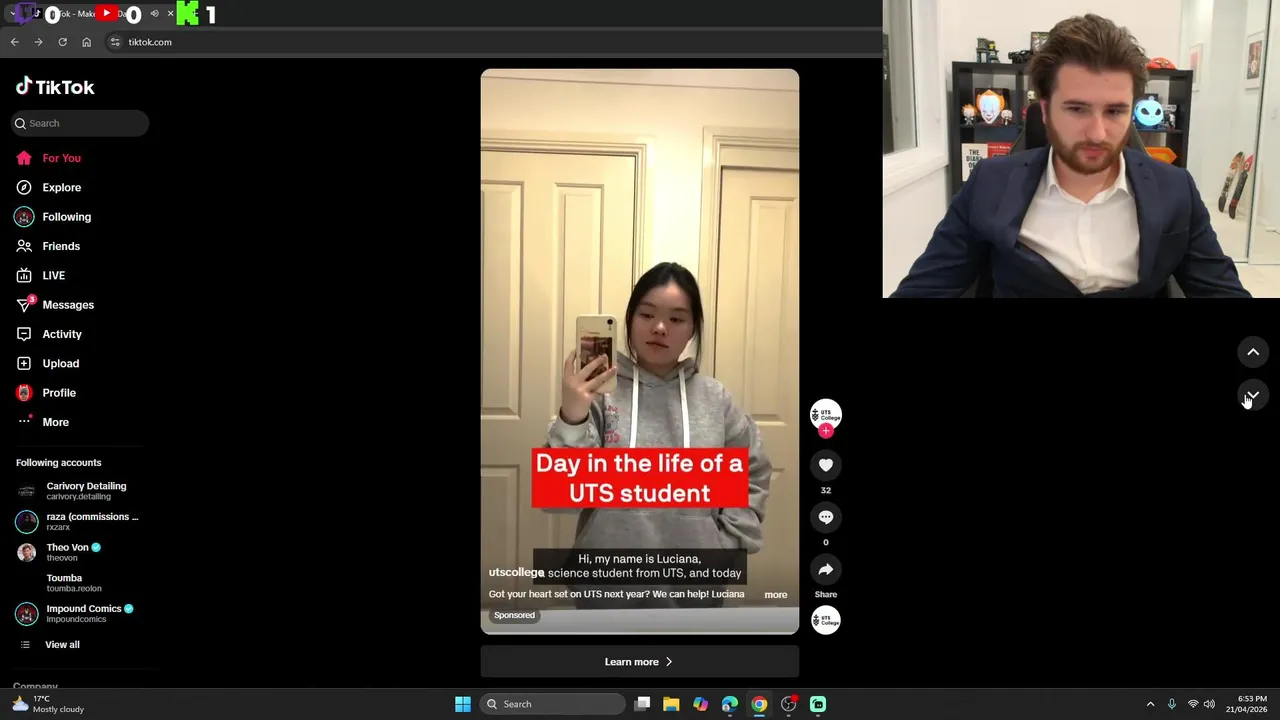Click the browser forward arrow
This screenshot has width=1280, height=720.
point(38,42)
